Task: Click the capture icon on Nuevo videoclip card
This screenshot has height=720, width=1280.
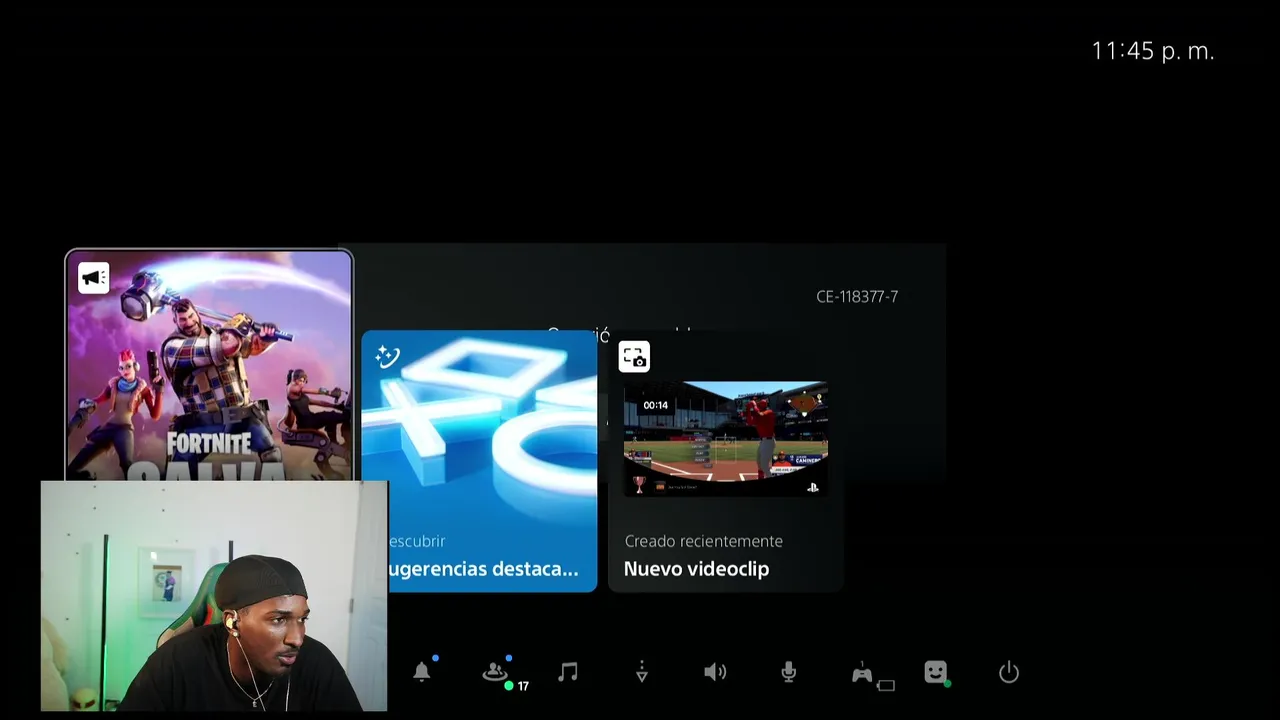Action: pos(634,357)
